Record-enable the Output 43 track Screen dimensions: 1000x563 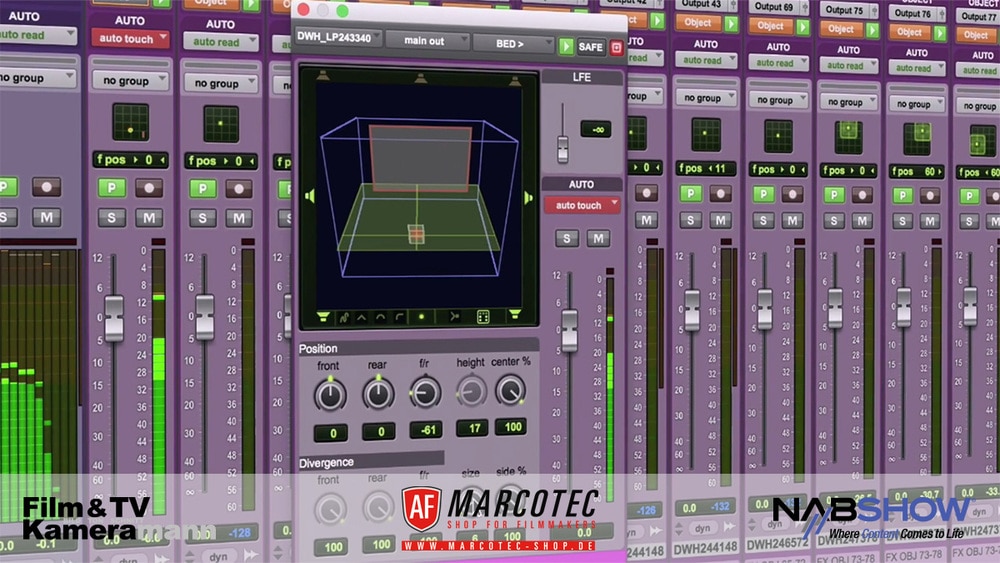720,193
